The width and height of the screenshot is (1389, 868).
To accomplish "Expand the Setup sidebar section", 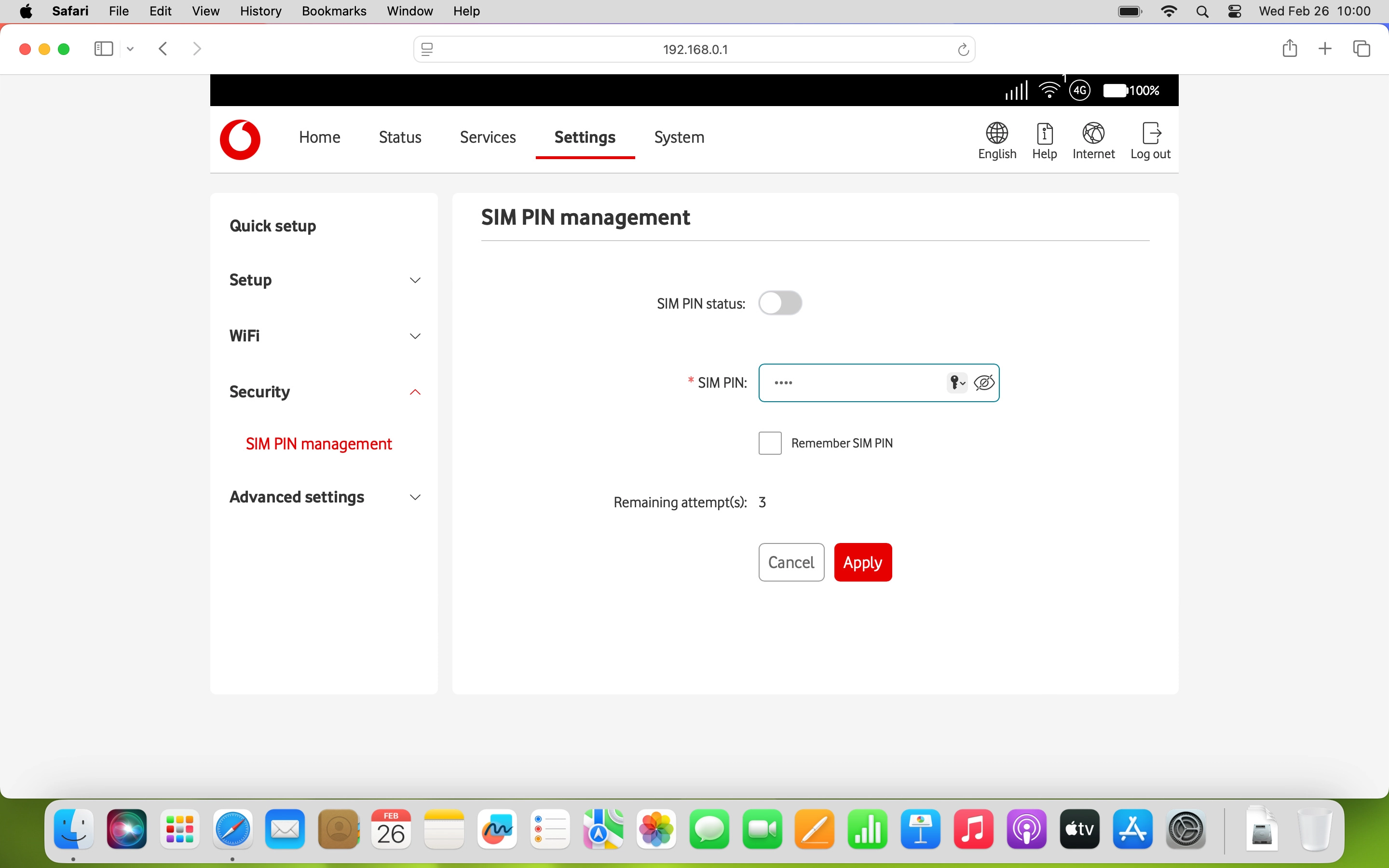I will (x=415, y=280).
